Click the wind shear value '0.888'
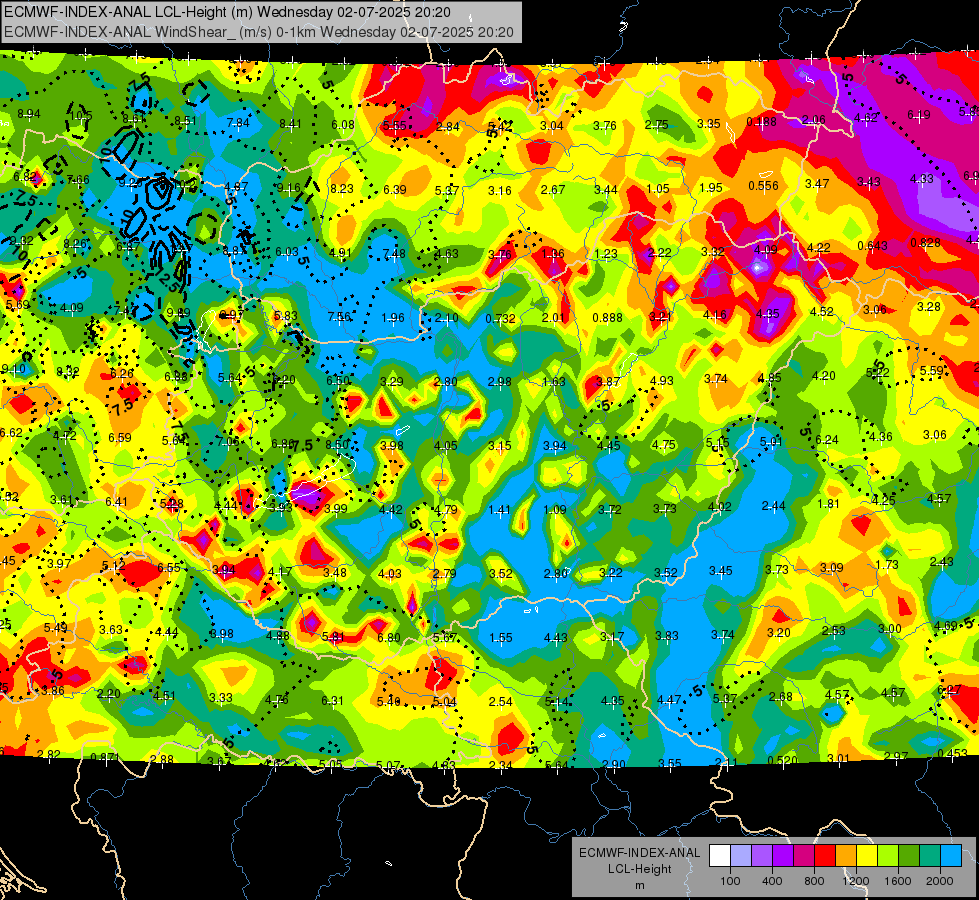 click(x=608, y=317)
